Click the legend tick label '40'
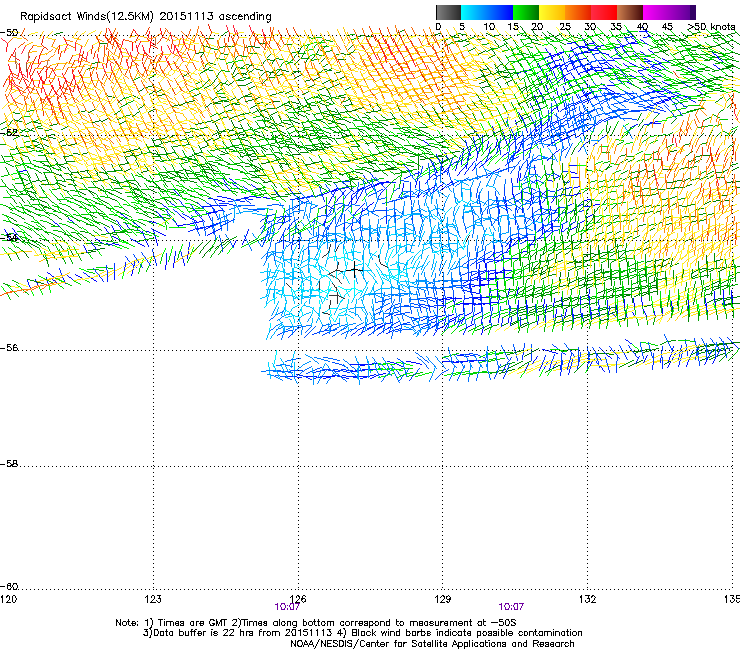Image resolution: width=740 pixels, height=650 pixels. tap(642, 27)
